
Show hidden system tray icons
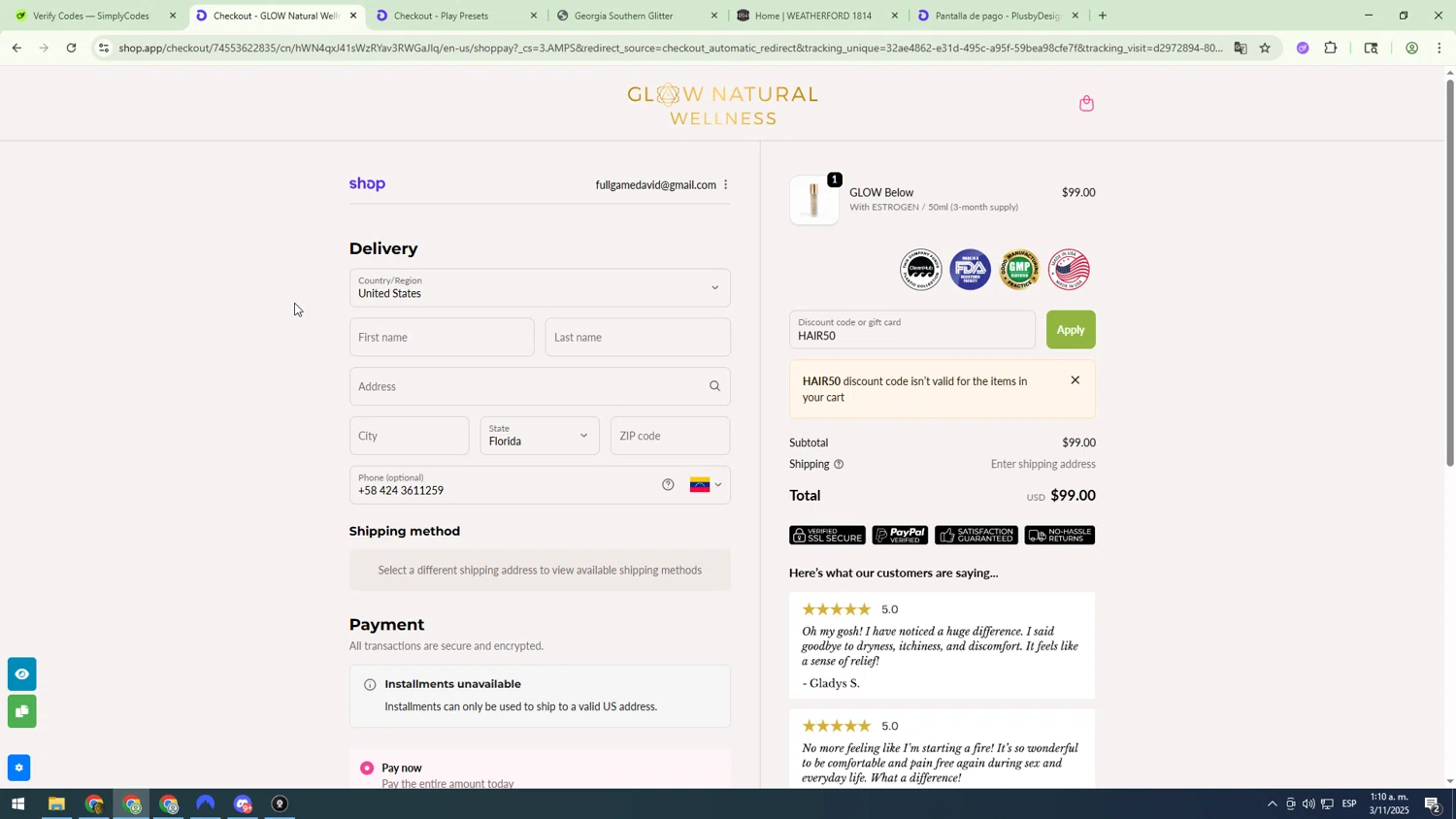click(x=1272, y=804)
